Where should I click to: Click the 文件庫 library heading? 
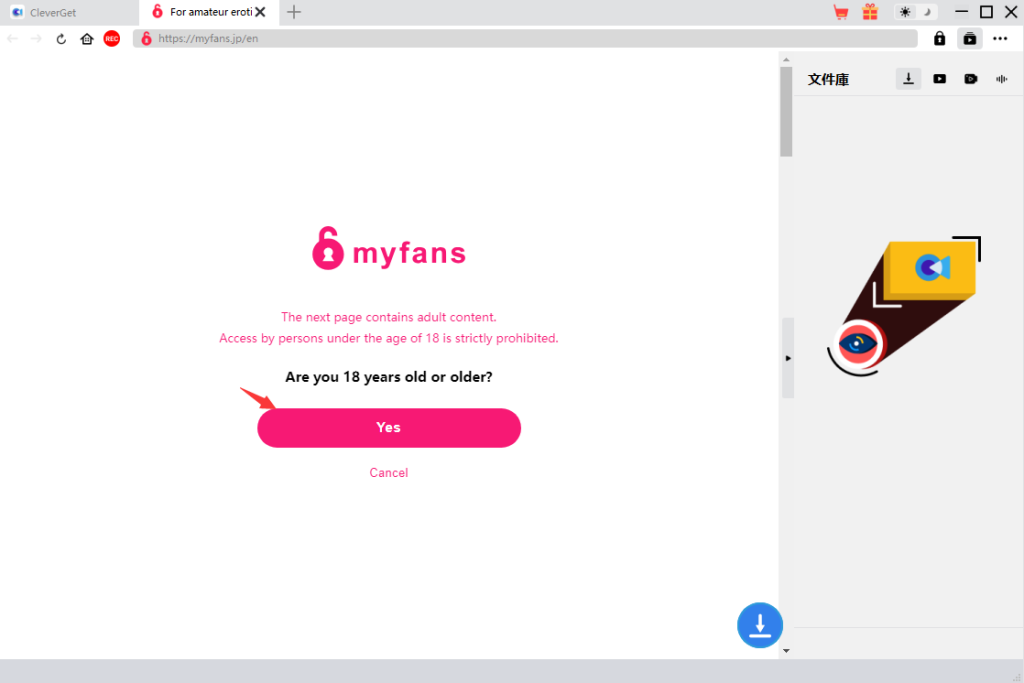[x=828, y=80]
